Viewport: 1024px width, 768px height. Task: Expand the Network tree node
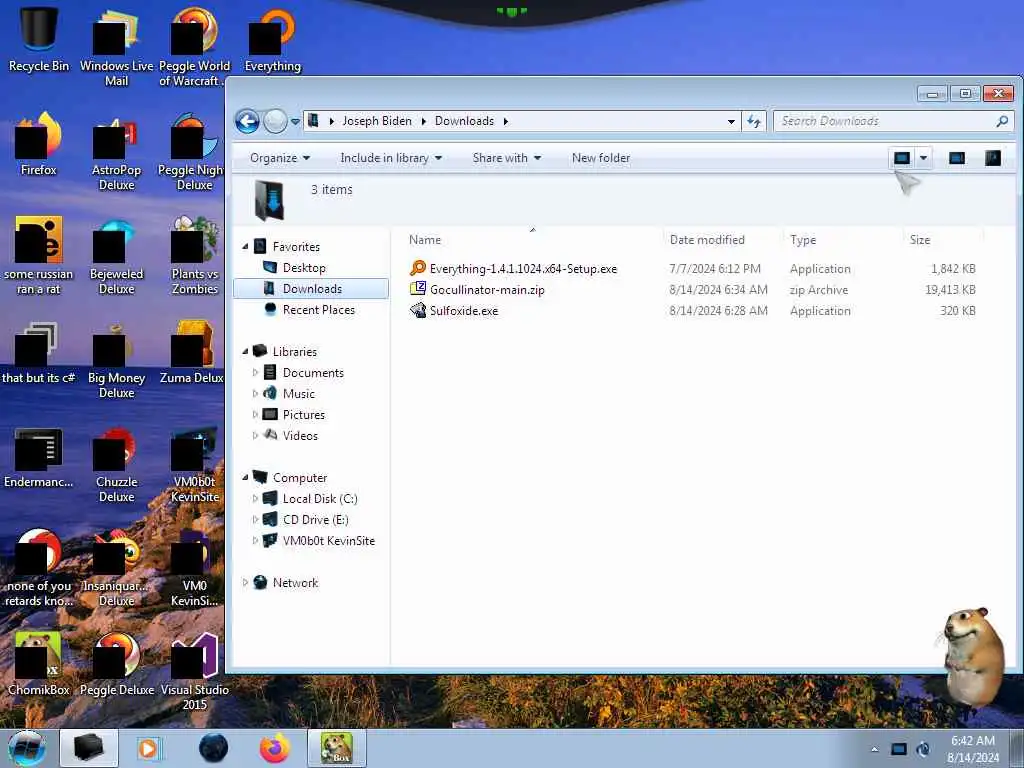coord(246,583)
